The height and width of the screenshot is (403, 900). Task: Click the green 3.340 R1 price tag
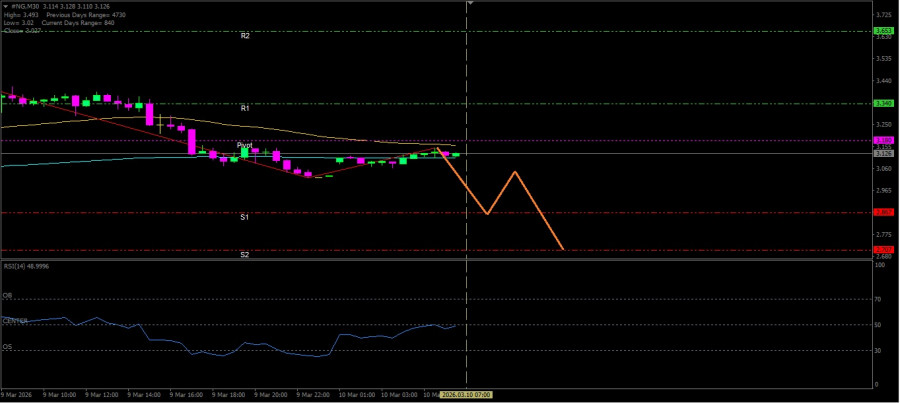883,103
